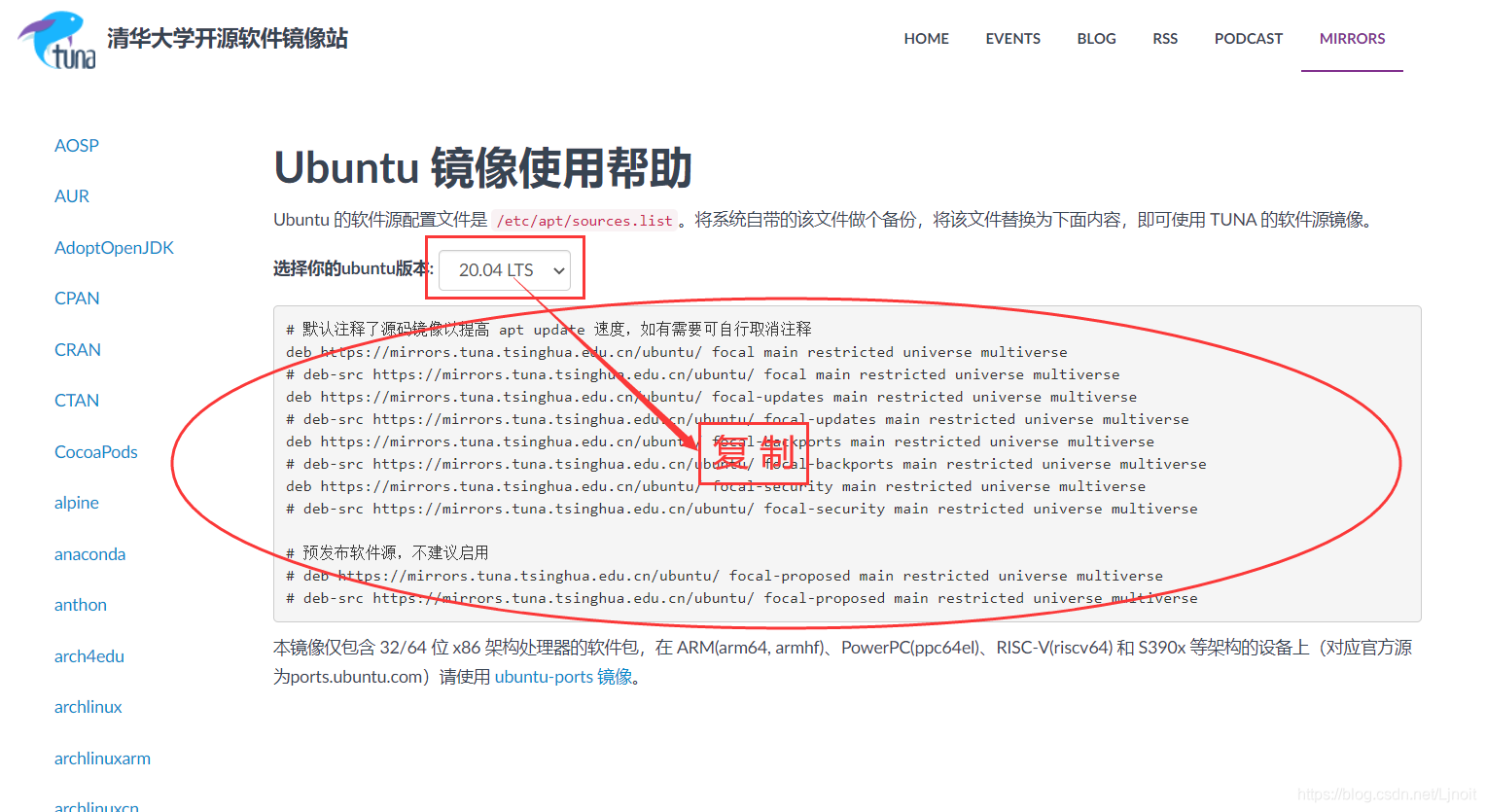1486x812 pixels.
Task: Switch to the MIRRORS tab
Action: [x=1352, y=39]
